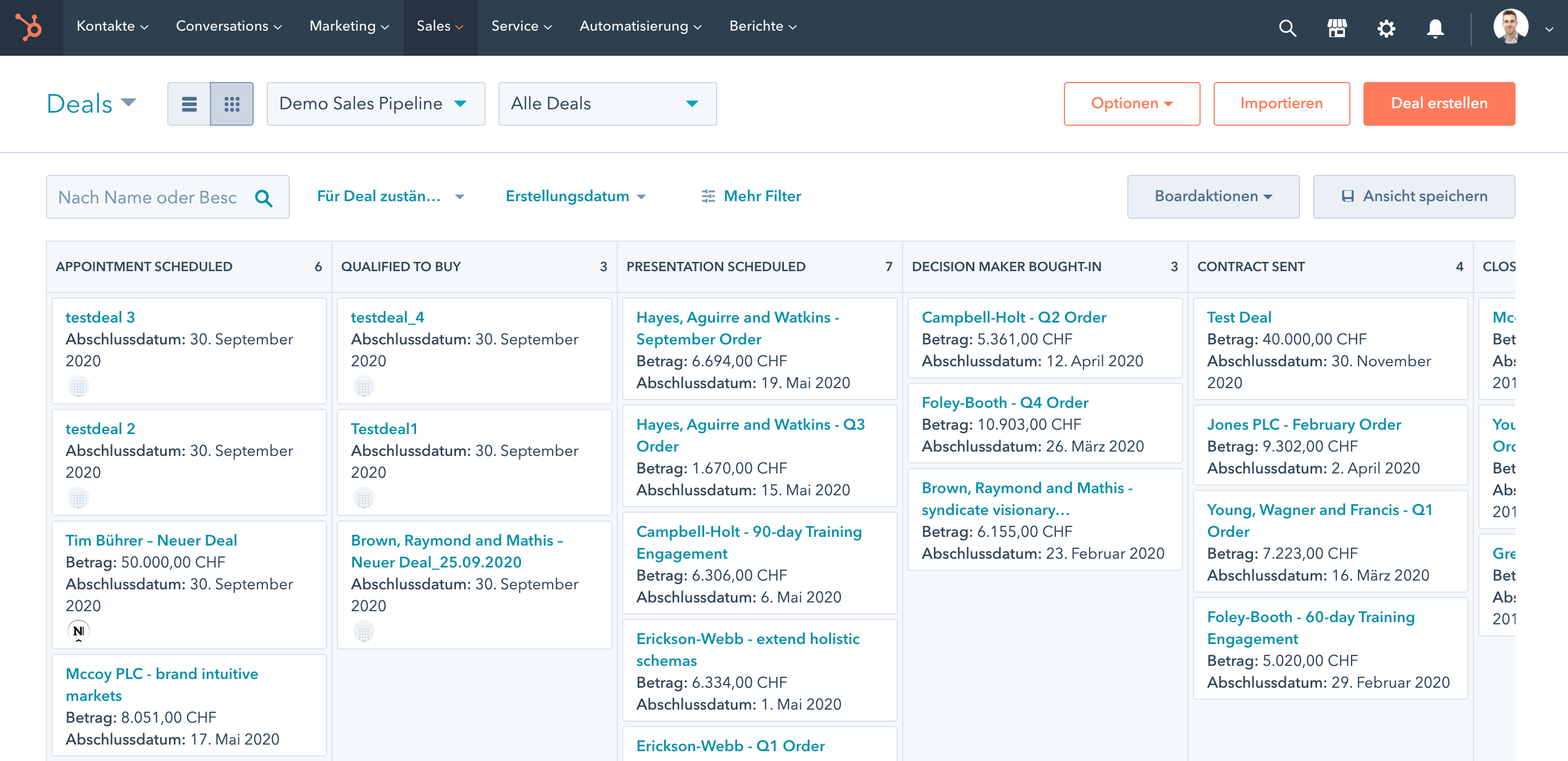Open the Service menu
The height and width of the screenshot is (761, 1568).
coord(521,26)
